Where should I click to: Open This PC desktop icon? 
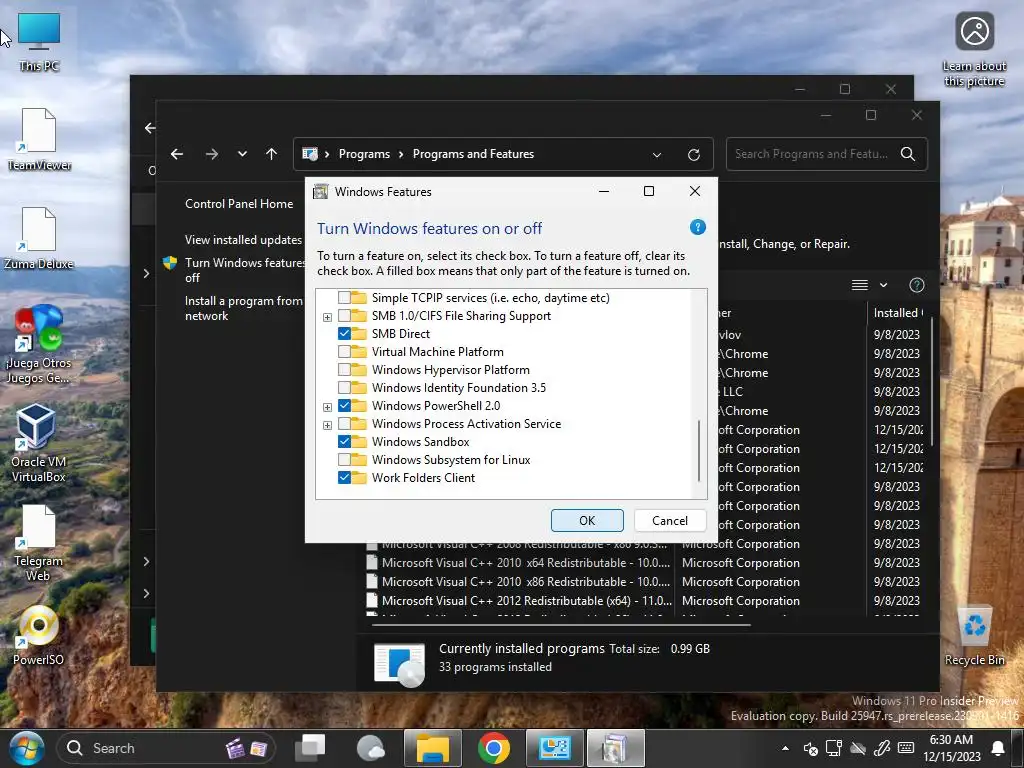click(39, 41)
